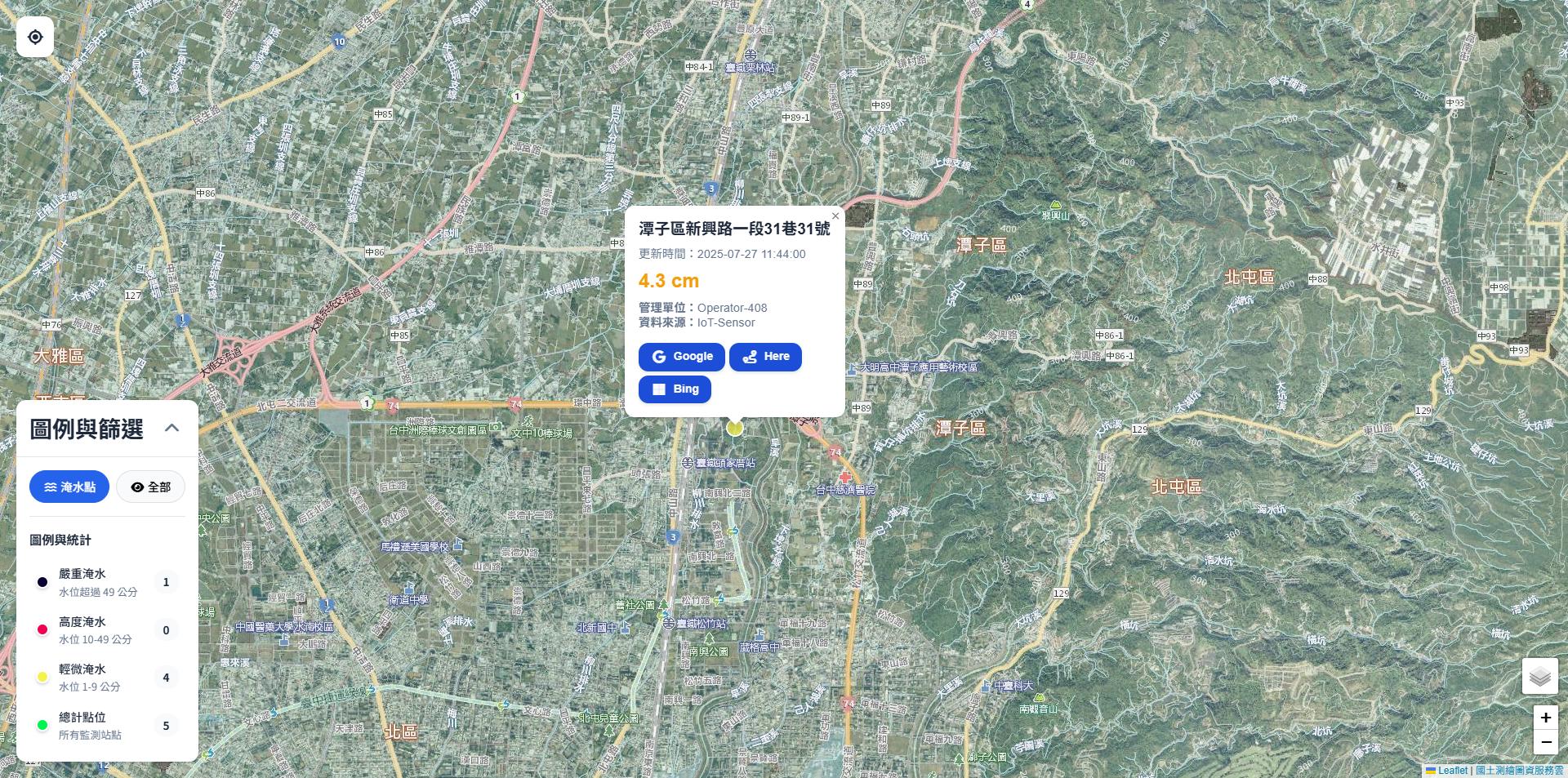
Task: Toggle the 高度淹水 legend row
Action: pyautogui.click(x=107, y=630)
